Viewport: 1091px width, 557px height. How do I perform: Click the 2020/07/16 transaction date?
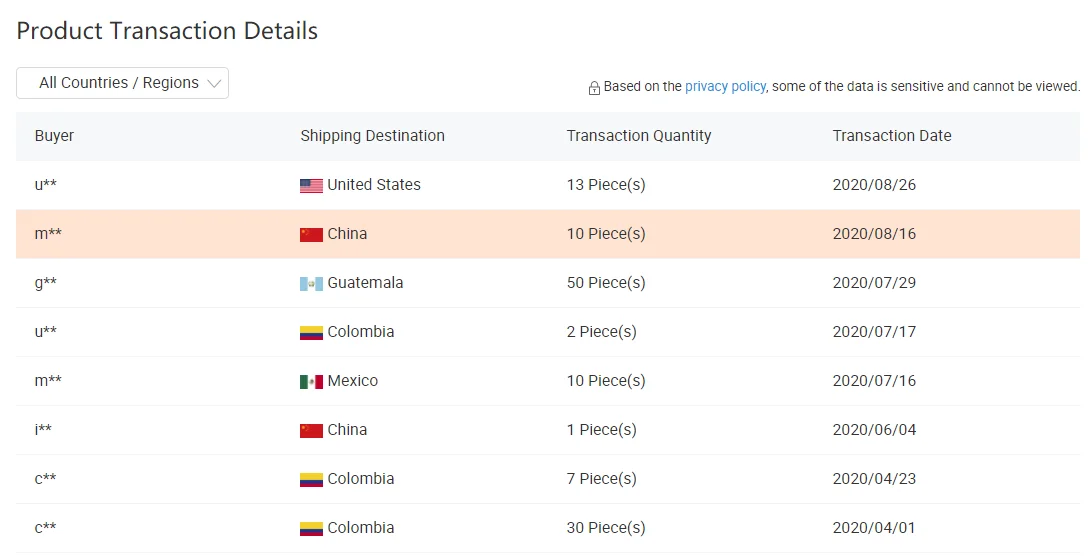point(873,381)
